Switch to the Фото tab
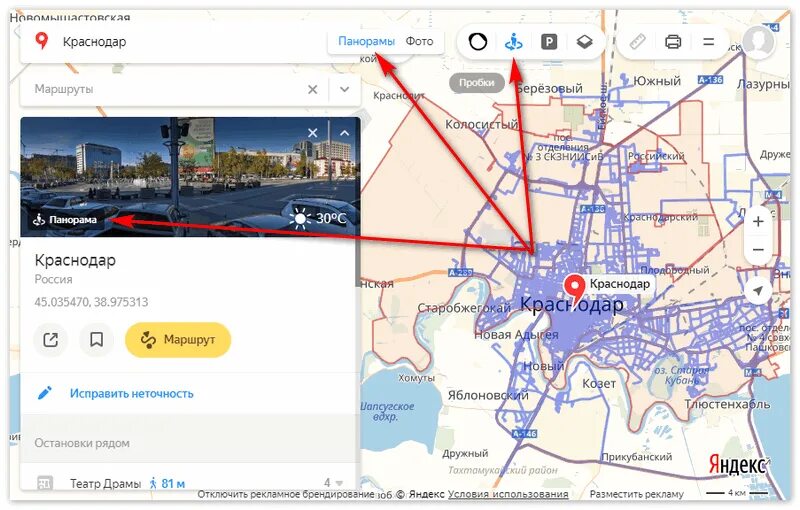 419,41
